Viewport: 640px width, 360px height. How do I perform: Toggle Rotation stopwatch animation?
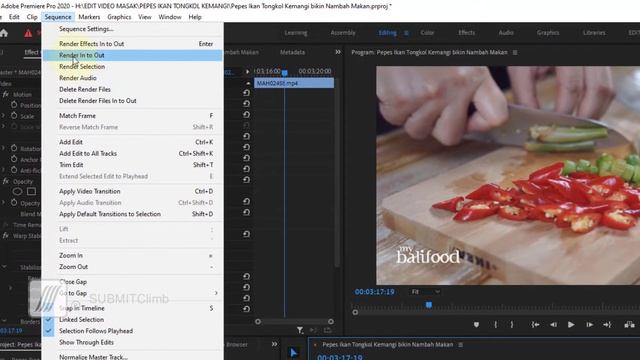14,148
